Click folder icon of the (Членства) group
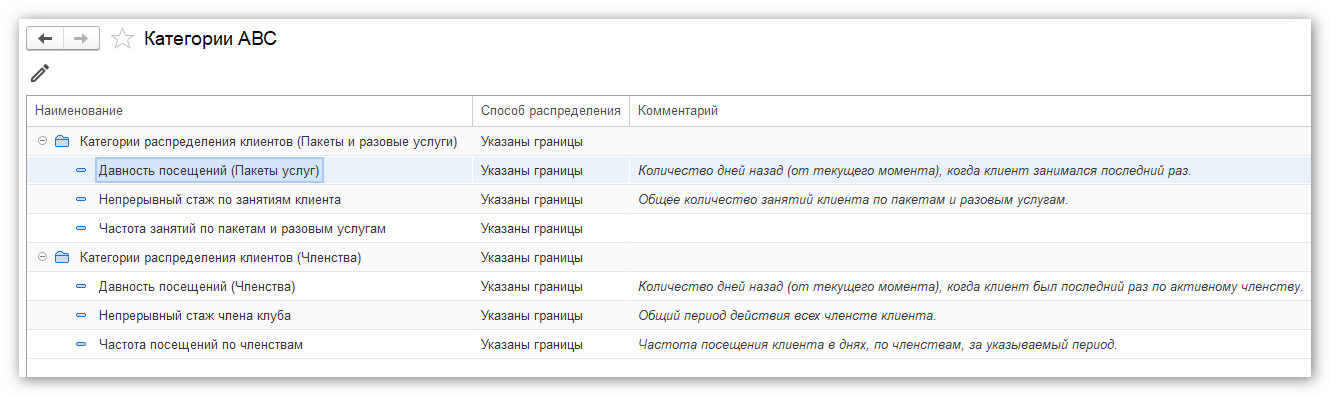 [61, 257]
